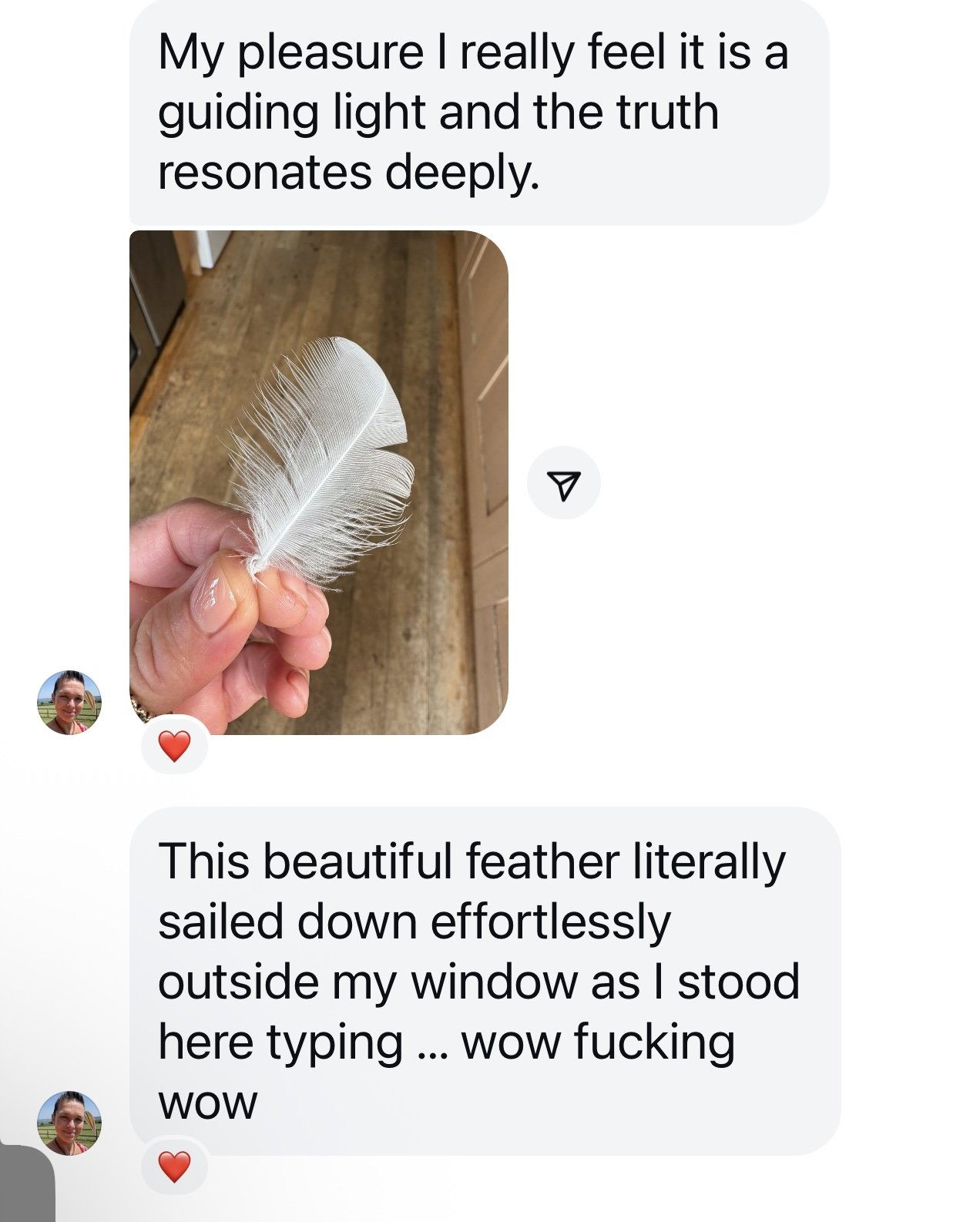
Task: Tap the share arrow beside the feather photo
Action: point(563,482)
